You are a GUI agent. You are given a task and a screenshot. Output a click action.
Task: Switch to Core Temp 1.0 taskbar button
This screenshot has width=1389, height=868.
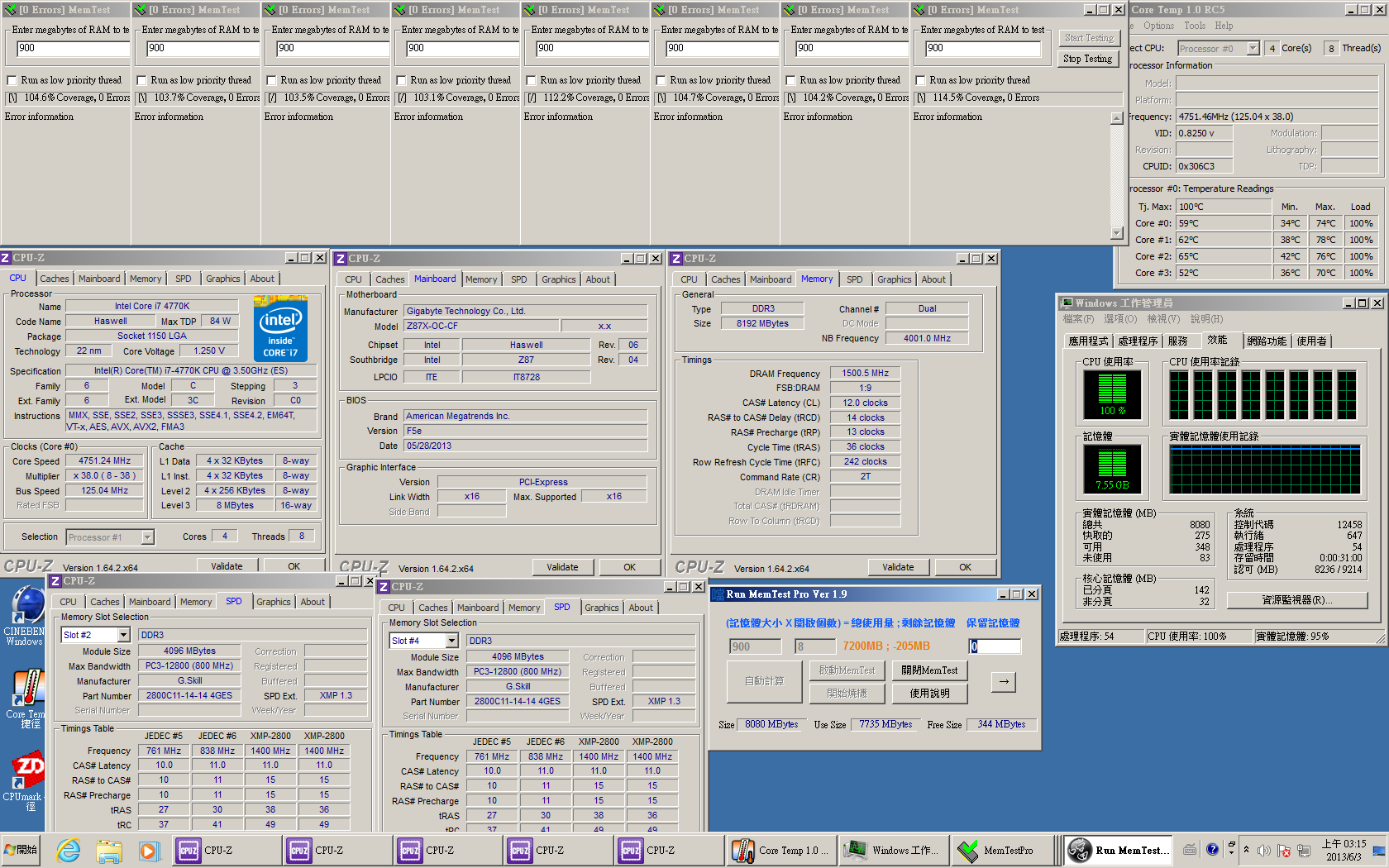(x=781, y=850)
